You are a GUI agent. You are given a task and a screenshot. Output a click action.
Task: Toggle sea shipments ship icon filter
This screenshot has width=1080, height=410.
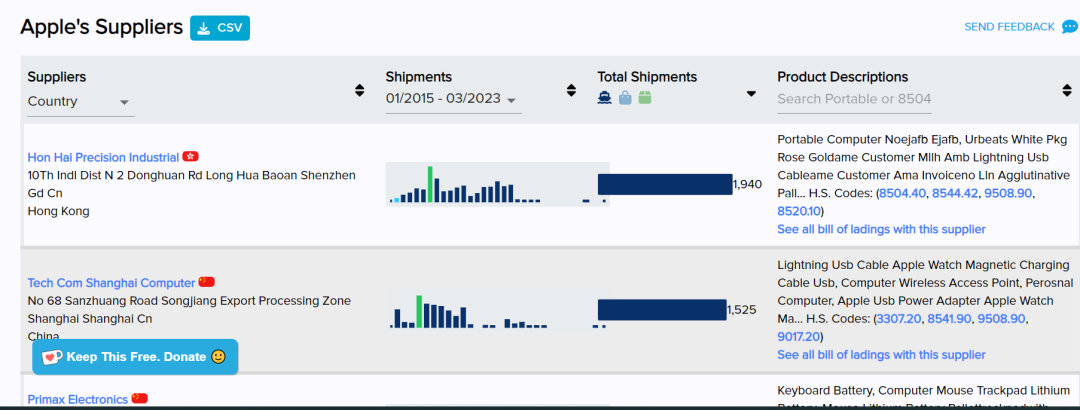click(x=605, y=98)
